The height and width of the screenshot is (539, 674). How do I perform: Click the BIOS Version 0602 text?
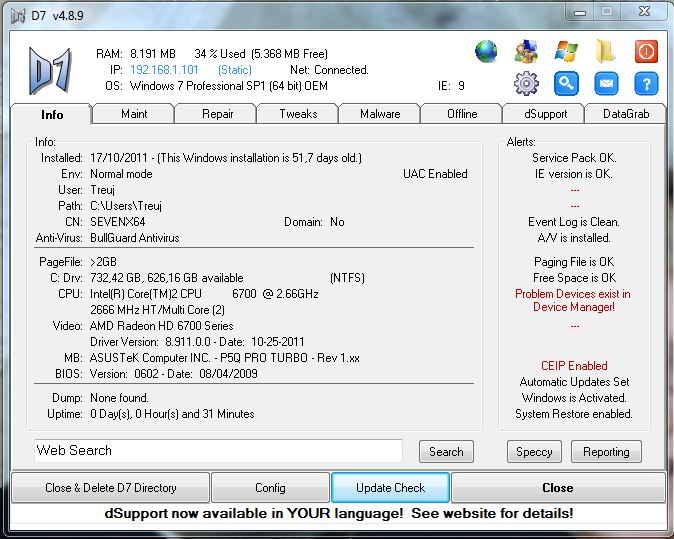click(x=174, y=374)
